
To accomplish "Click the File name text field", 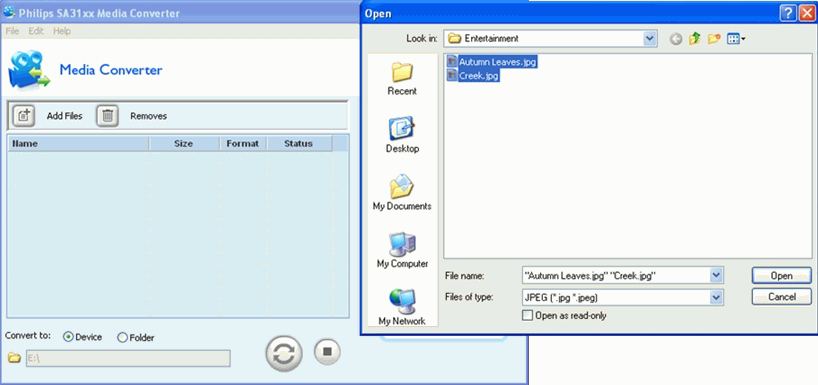I will click(x=616, y=275).
